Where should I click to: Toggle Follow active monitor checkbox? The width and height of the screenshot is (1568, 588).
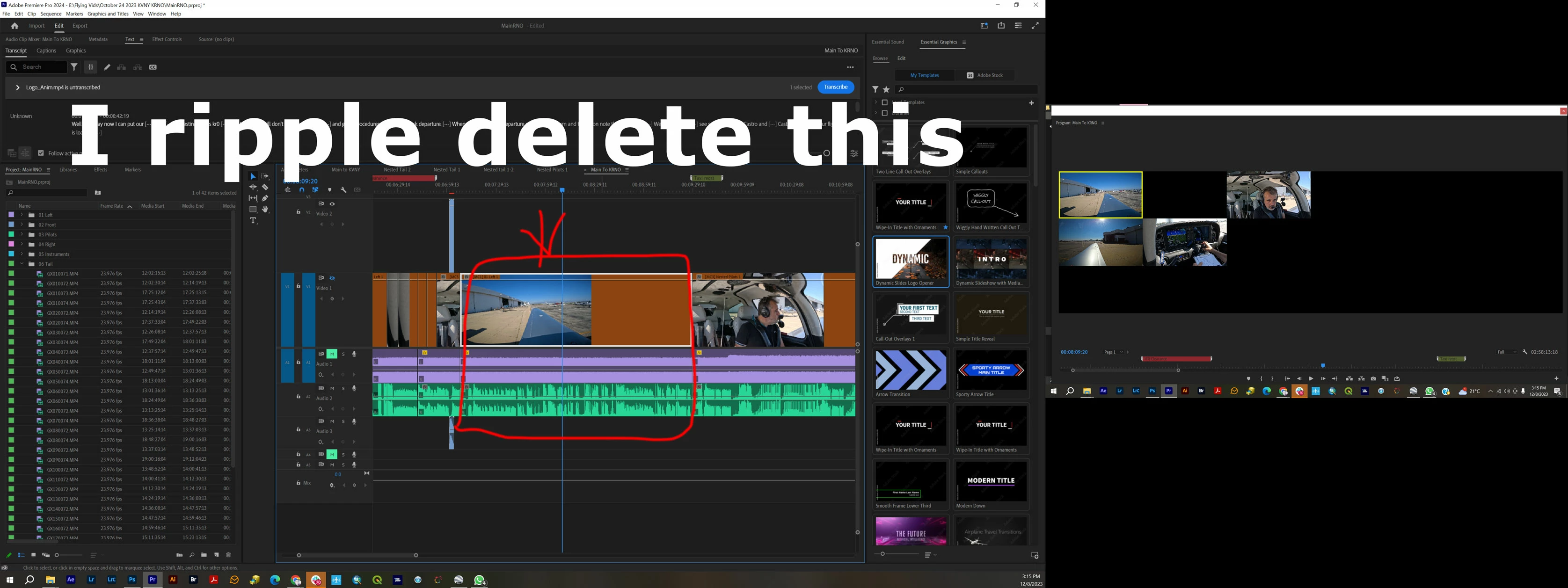click(x=41, y=153)
